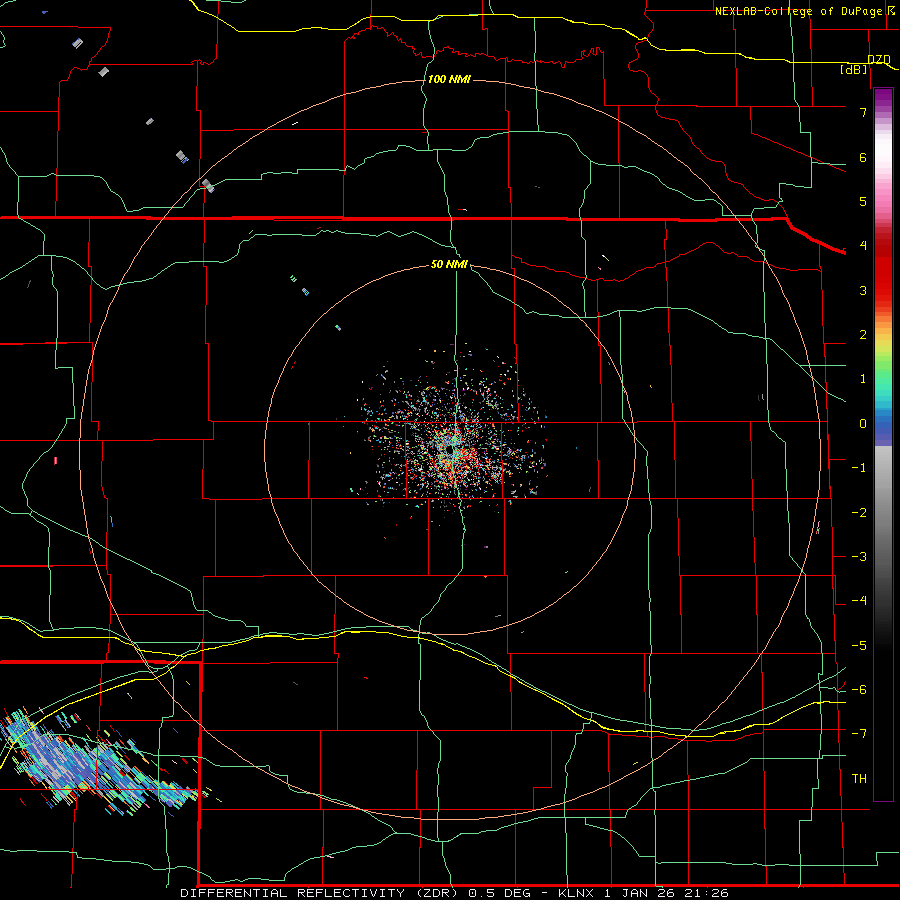Click "KLNX" station ID in bottom caption
900x900 pixels.
coord(576,893)
